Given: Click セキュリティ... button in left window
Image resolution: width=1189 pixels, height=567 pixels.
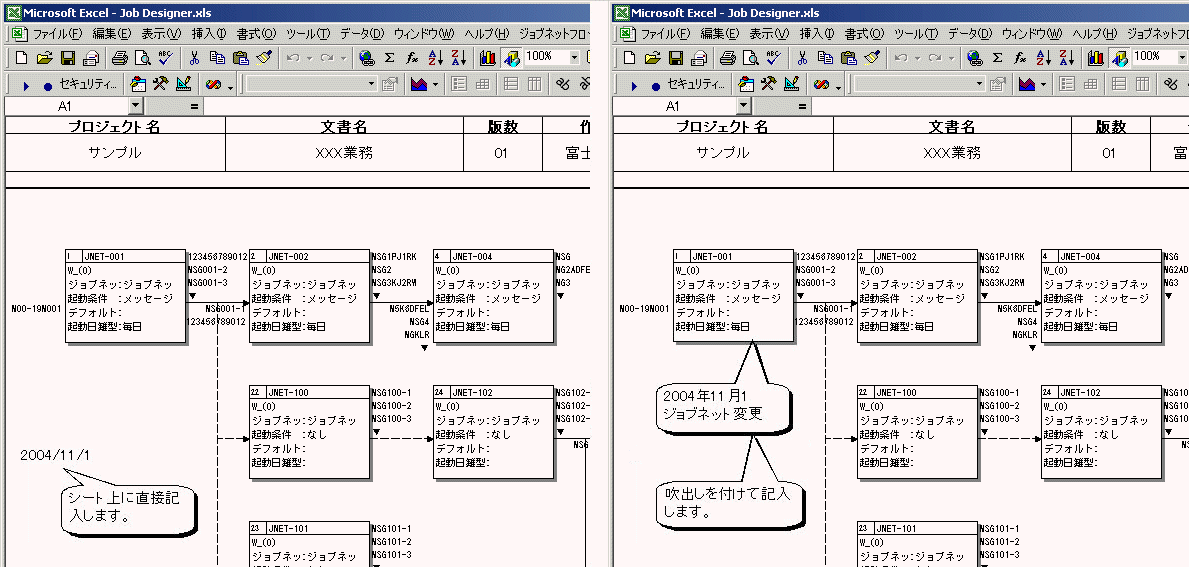Looking at the screenshot, I should pyautogui.click(x=89, y=84).
